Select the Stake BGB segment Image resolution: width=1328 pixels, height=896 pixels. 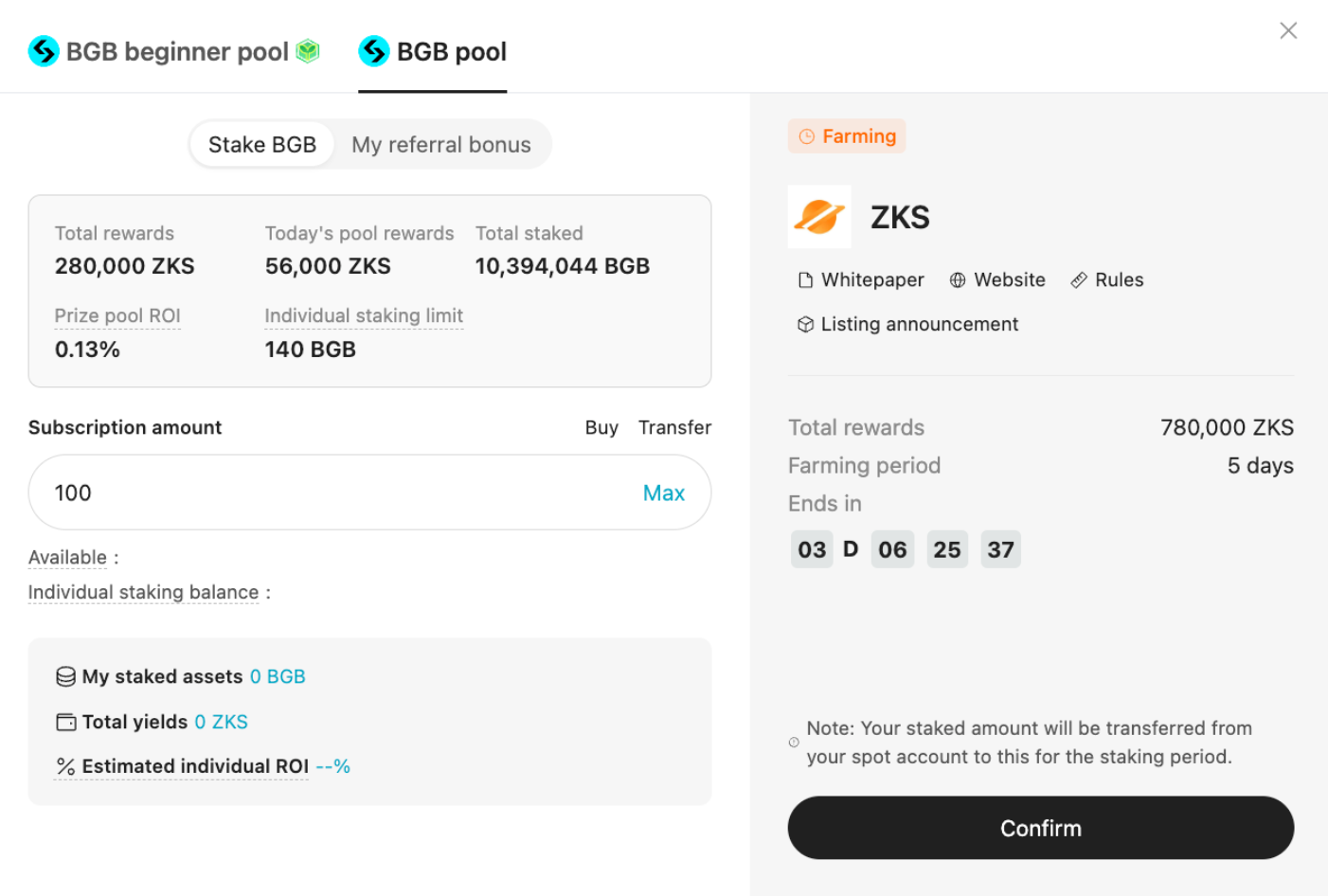pyautogui.click(x=262, y=144)
